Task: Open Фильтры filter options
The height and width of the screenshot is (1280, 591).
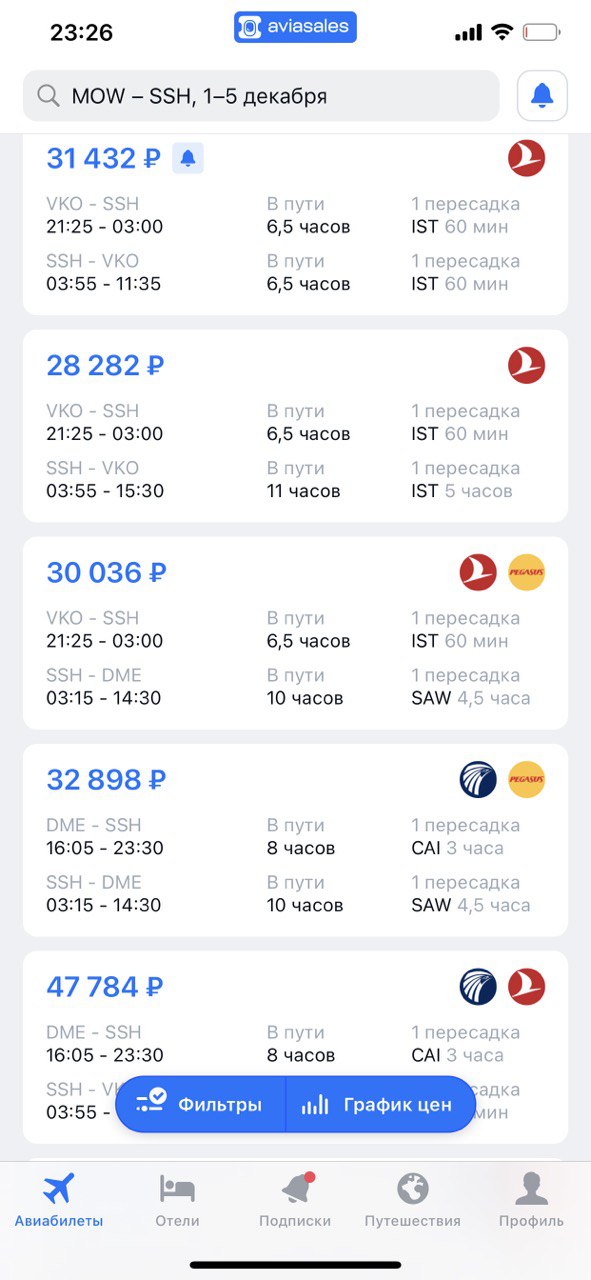Action: point(200,1104)
